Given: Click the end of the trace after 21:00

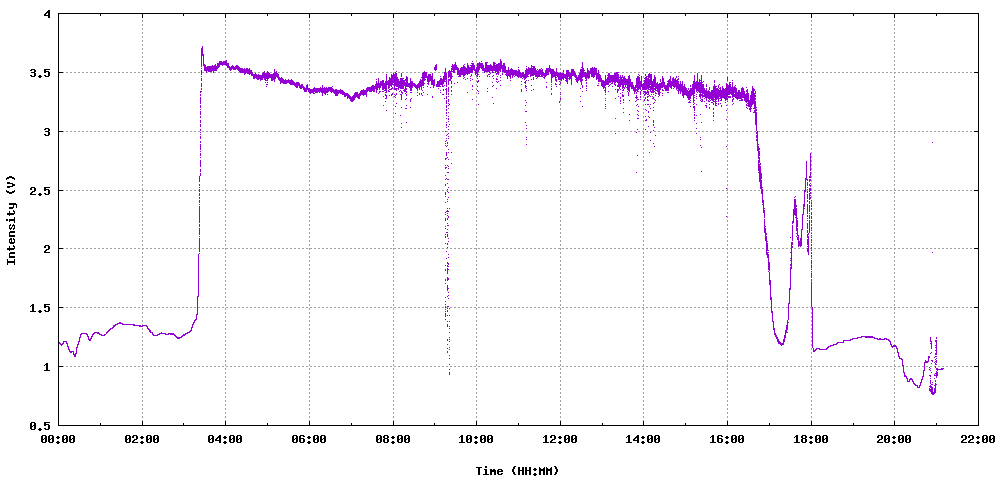Looking at the screenshot, I should pos(942,369).
